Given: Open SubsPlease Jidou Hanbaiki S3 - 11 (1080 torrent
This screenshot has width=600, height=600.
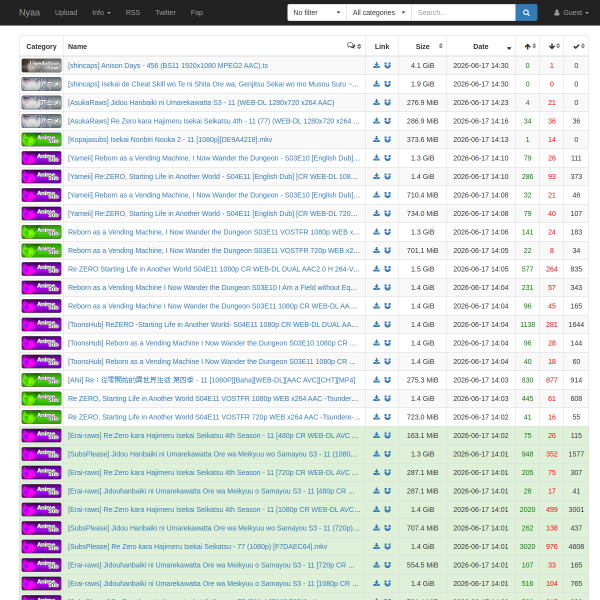Looking at the screenshot, I should coord(212,454).
